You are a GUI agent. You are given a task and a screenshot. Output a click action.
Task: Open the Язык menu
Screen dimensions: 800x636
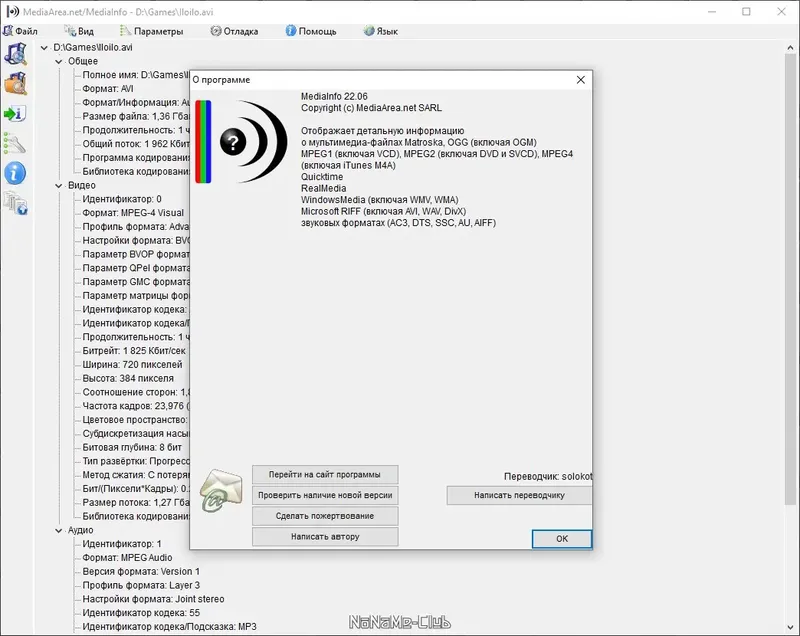click(x=381, y=31)
